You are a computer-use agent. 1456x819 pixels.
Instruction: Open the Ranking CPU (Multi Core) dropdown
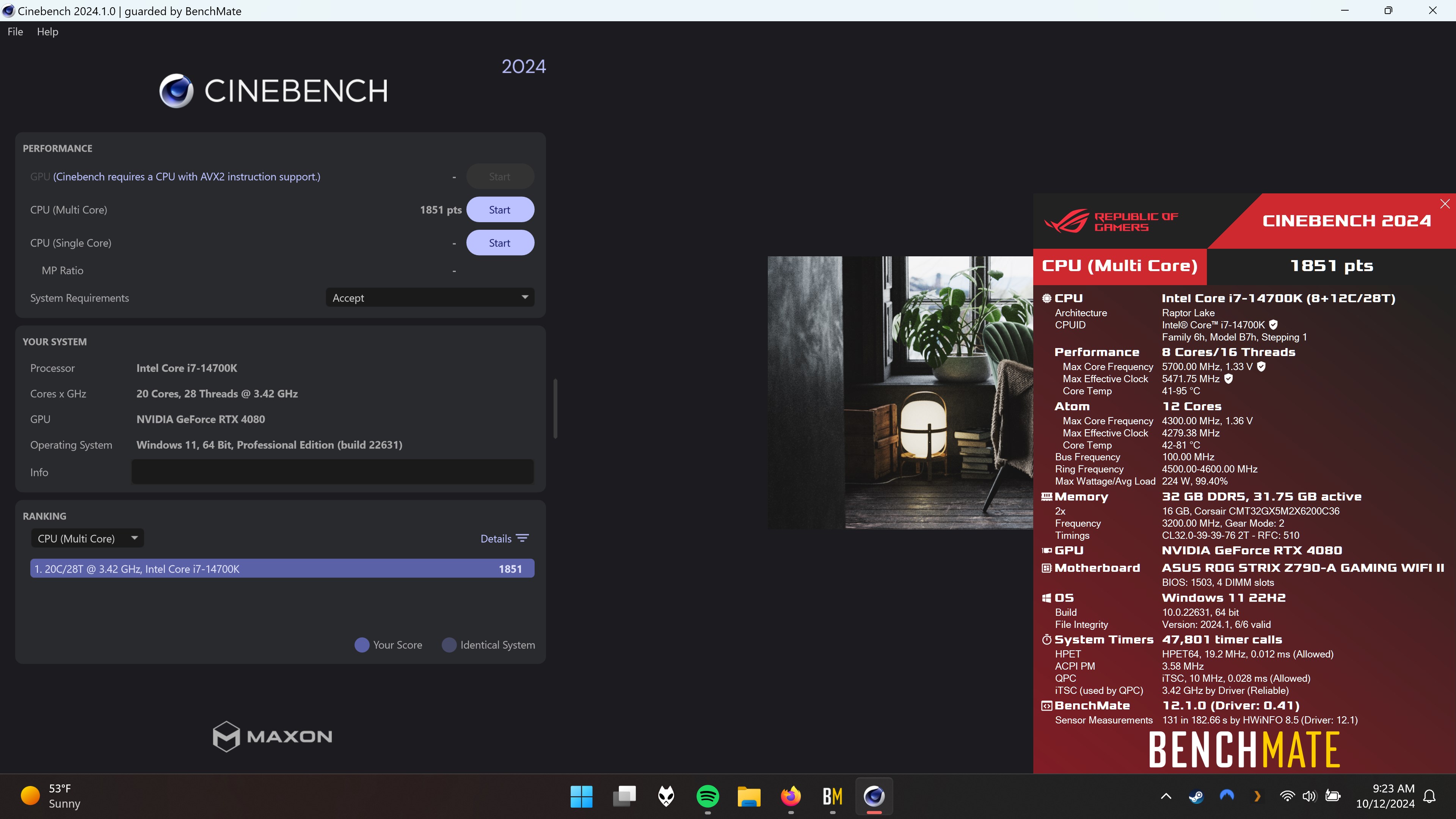[88, 539]
